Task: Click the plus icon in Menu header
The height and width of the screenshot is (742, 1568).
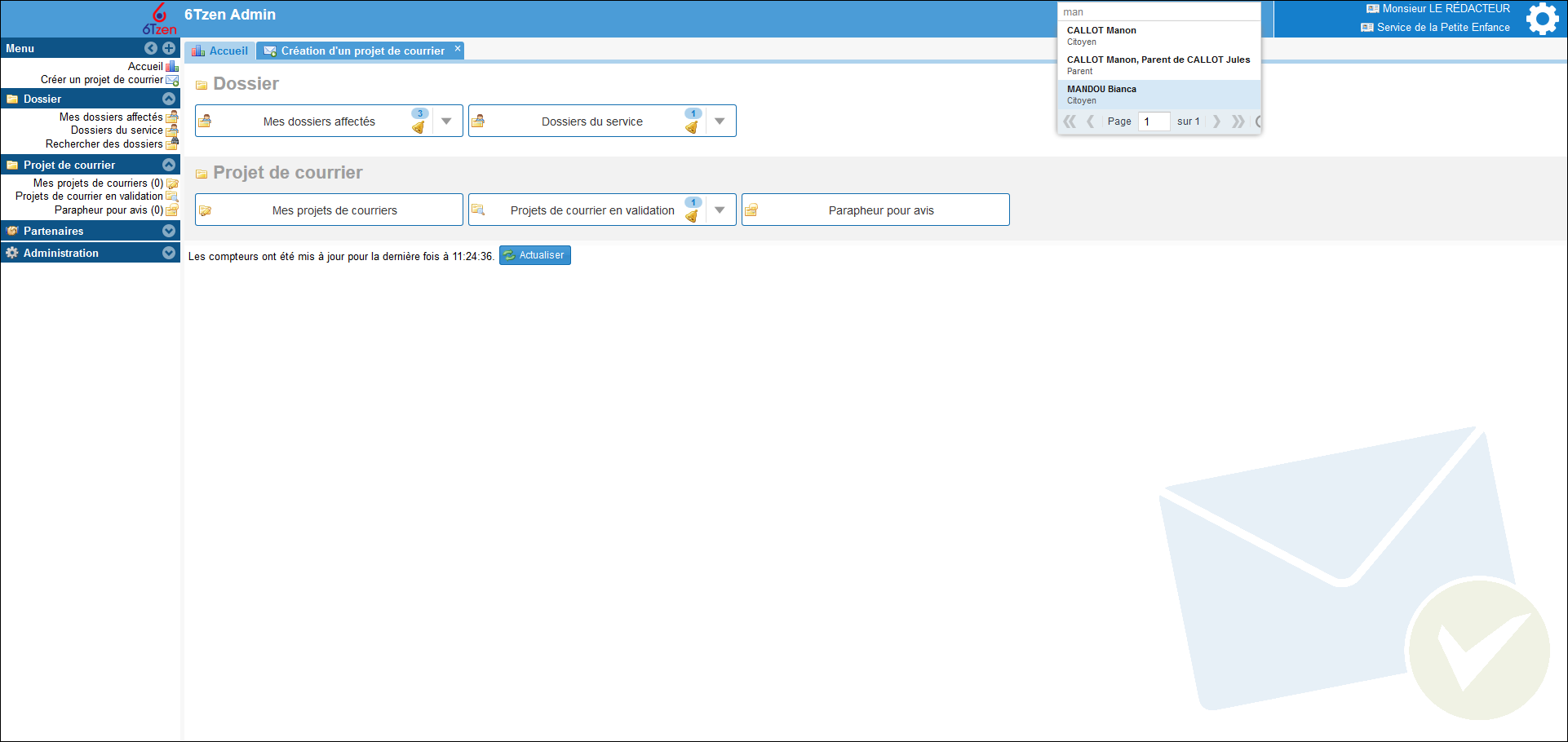Action: (x=169, y=48)
